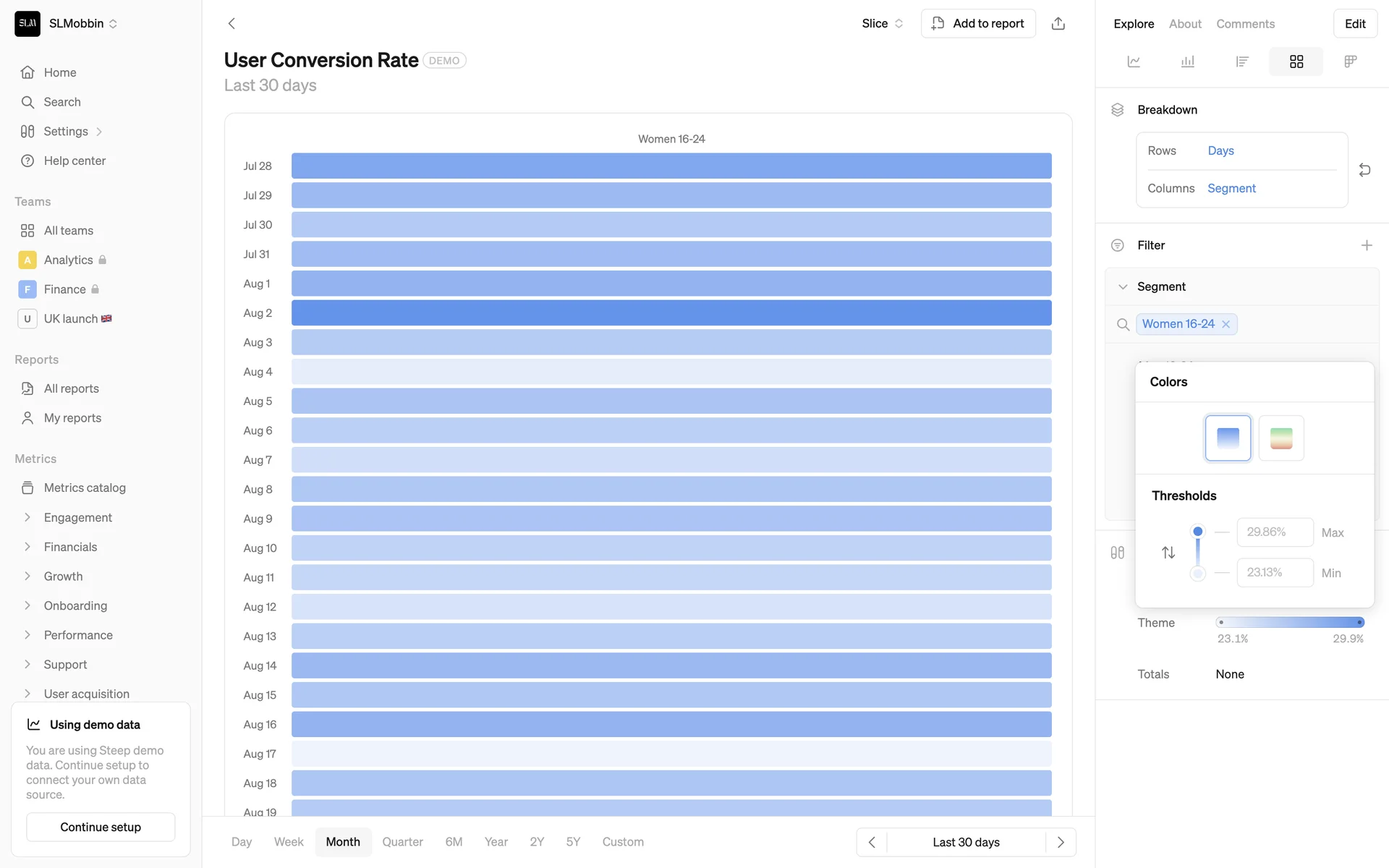Click the Add to report button

(978, 23)
